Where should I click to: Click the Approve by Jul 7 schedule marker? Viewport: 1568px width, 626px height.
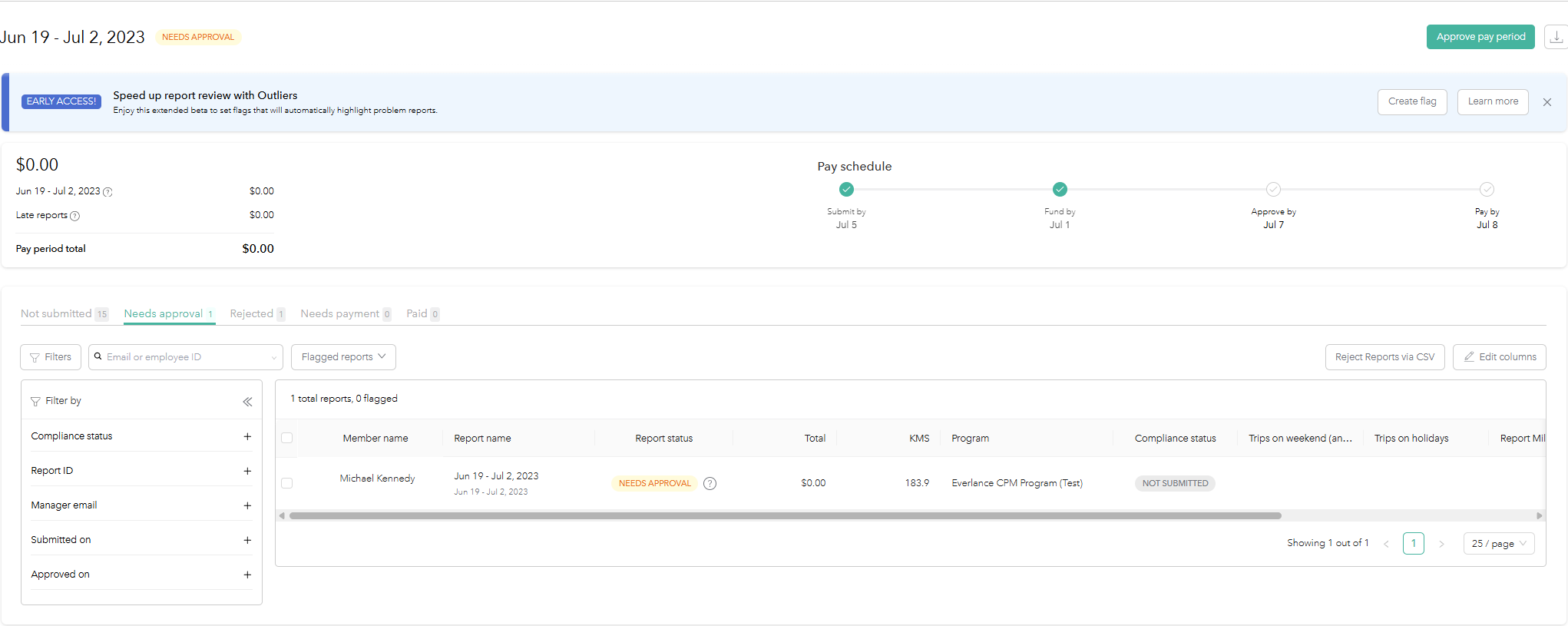(1273, 190)
